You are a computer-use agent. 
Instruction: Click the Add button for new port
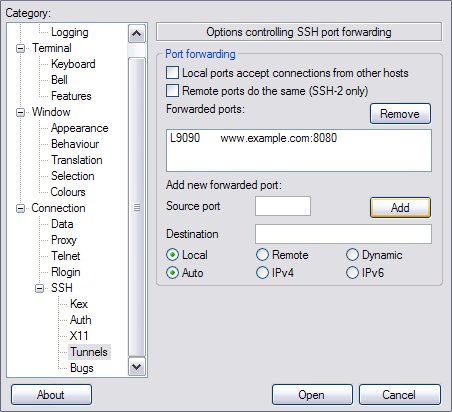tap(400, 208)
